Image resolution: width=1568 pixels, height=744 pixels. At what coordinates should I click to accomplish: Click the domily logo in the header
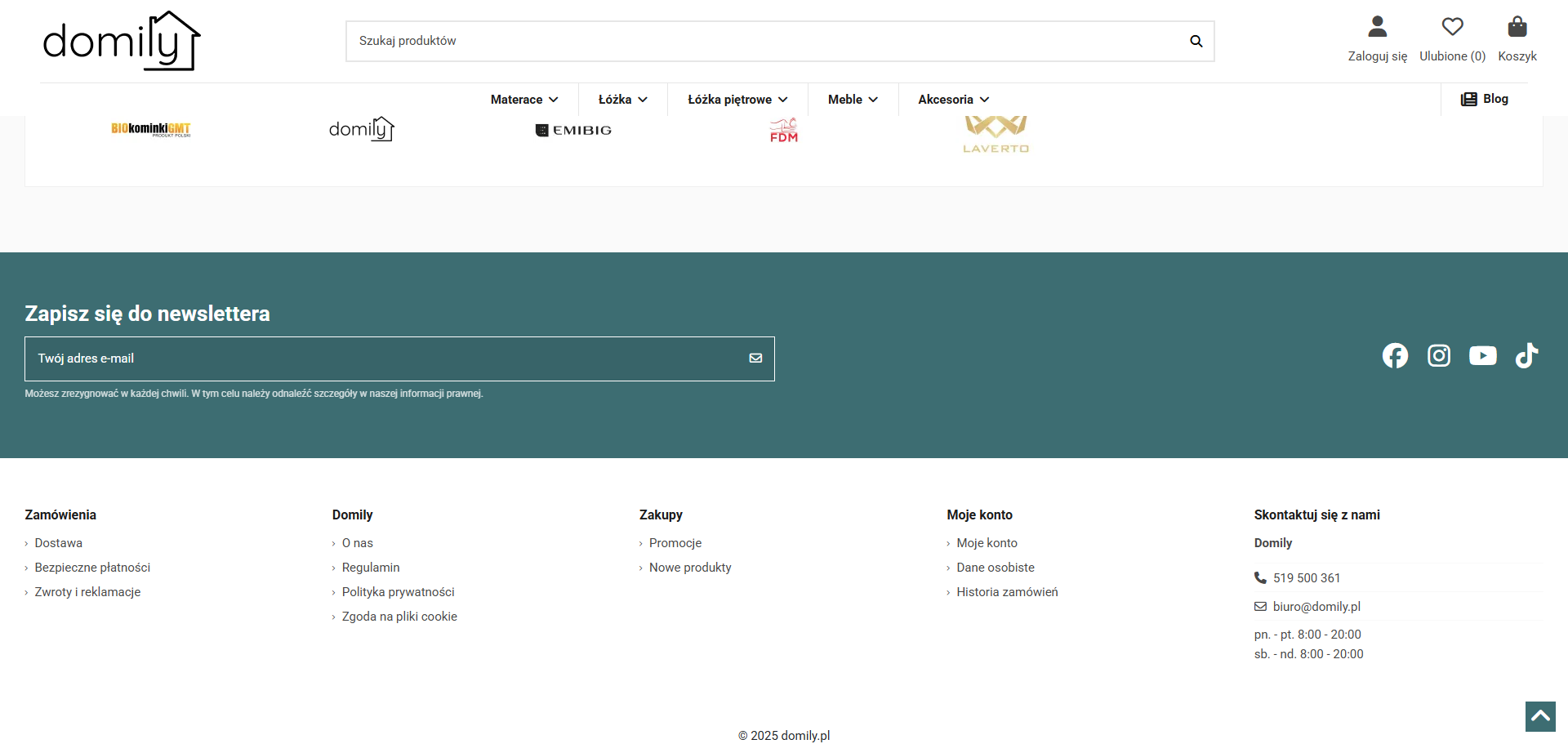click(122, 41)
